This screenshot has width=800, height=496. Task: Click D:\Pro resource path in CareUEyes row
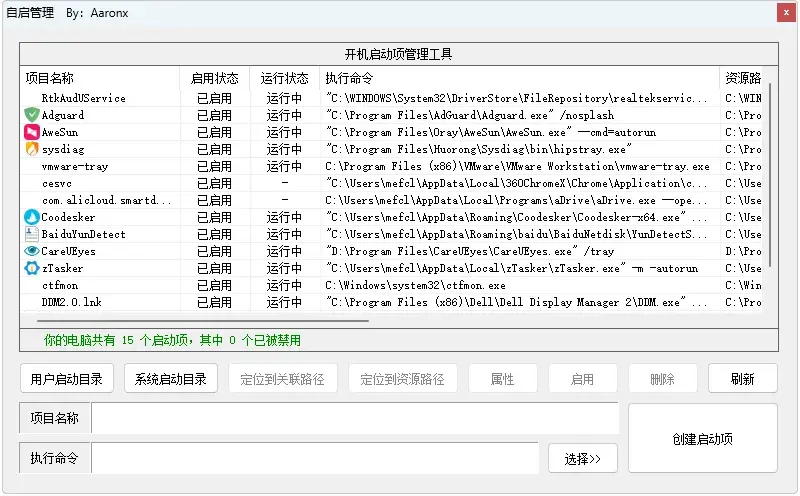point(743,251)
